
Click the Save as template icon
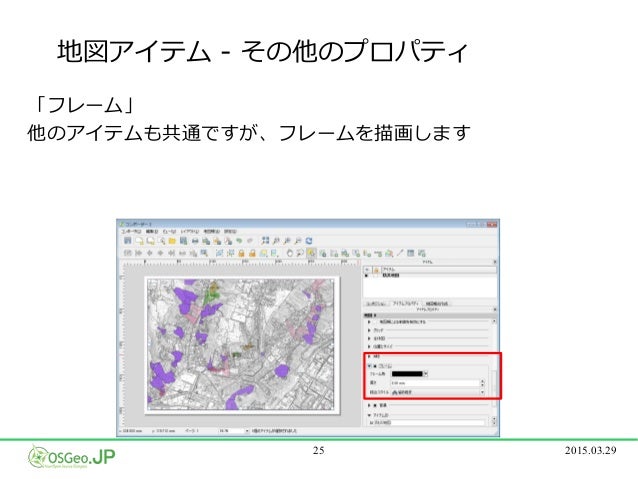click(183, 241)
